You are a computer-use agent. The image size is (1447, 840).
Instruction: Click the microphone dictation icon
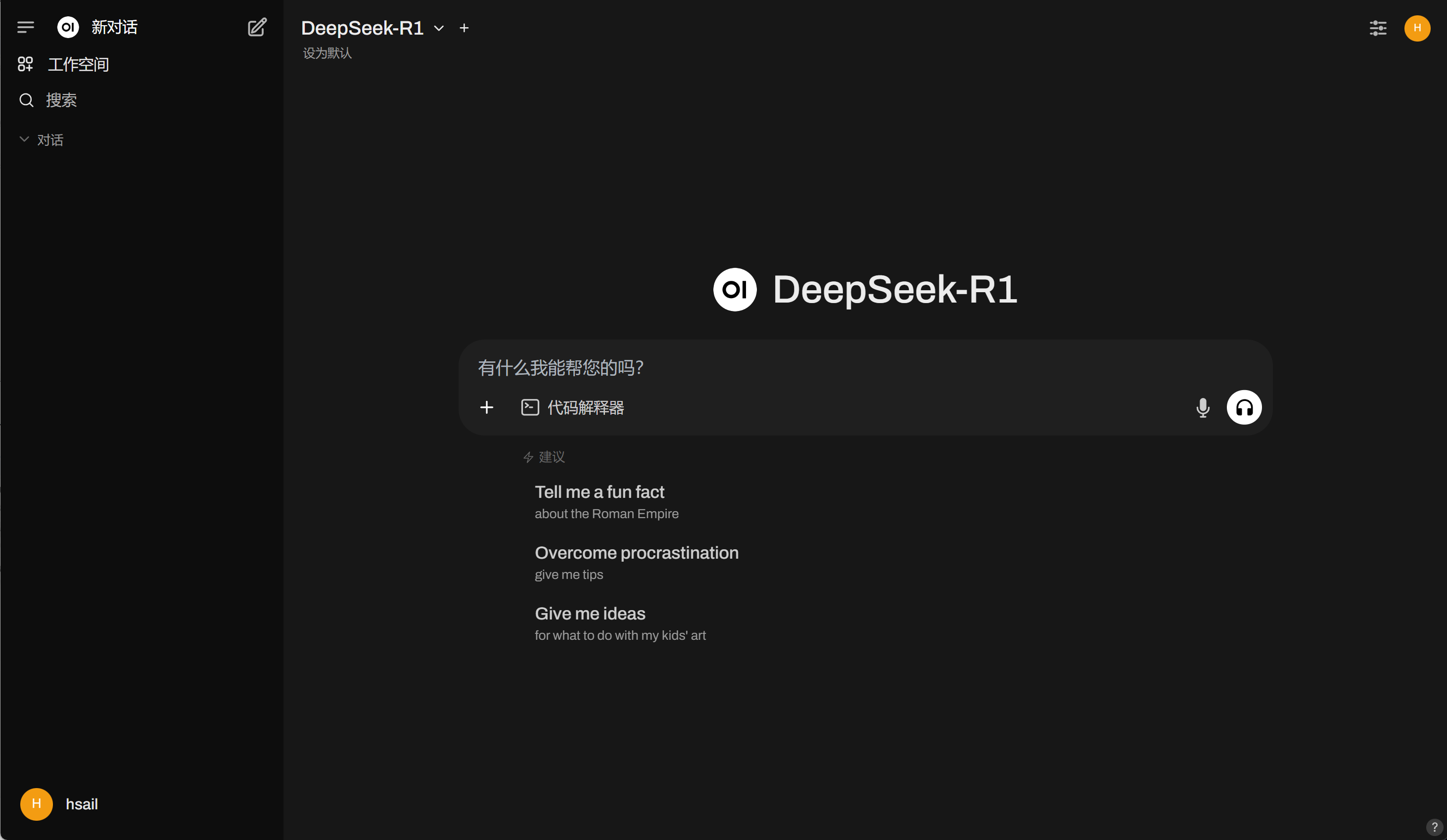click(x=1203, y=407)
